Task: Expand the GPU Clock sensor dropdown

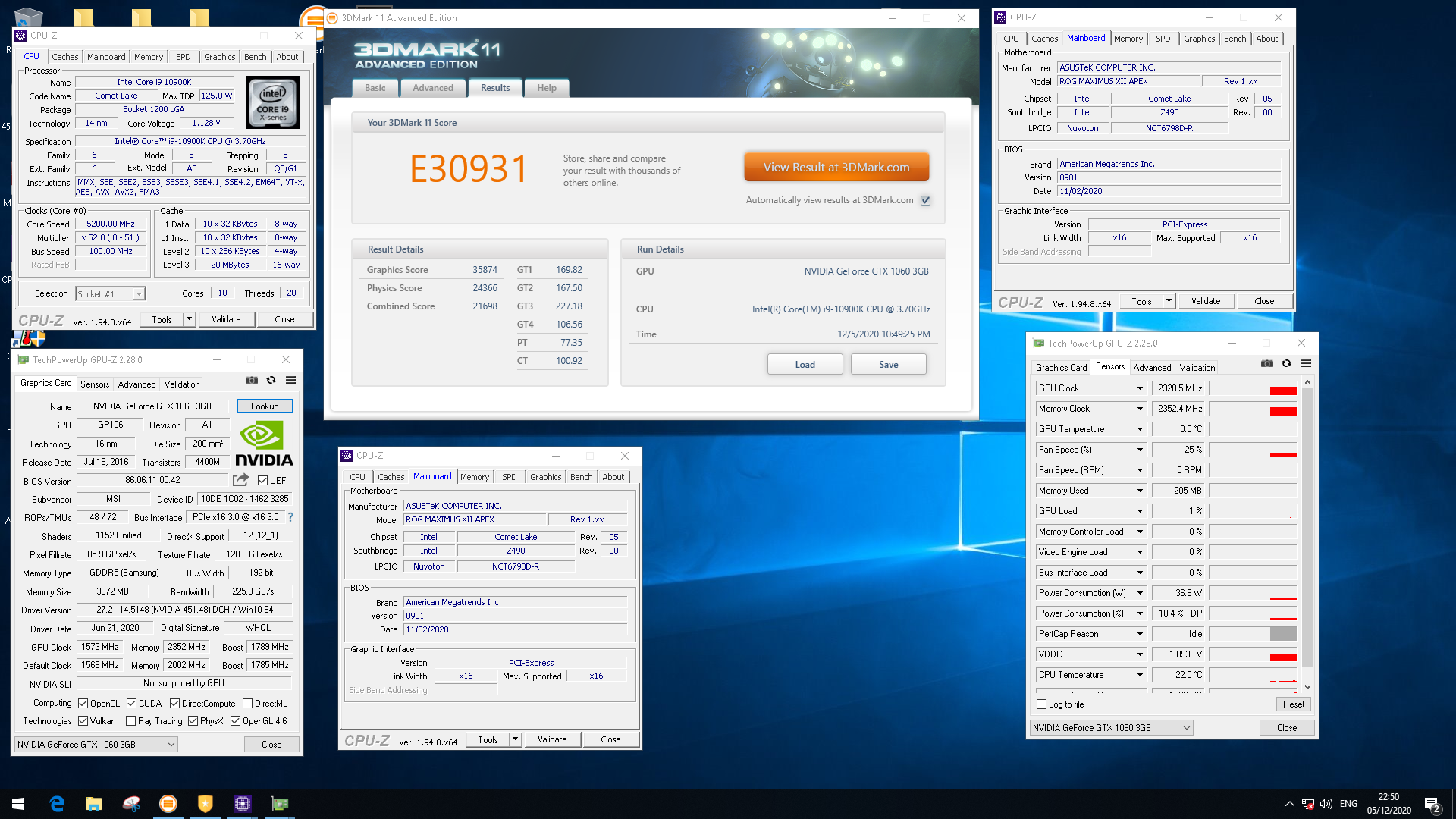Action: 1139,388
